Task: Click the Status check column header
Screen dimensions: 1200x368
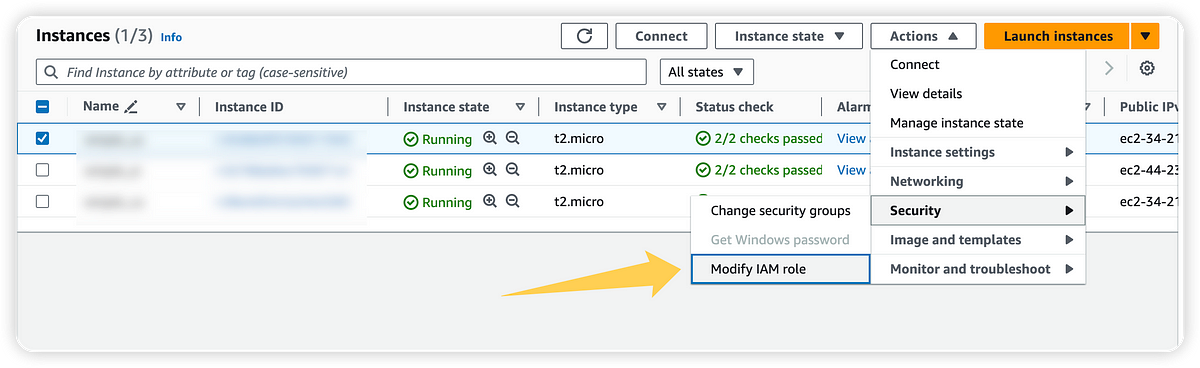Action: tap(735, 107)
